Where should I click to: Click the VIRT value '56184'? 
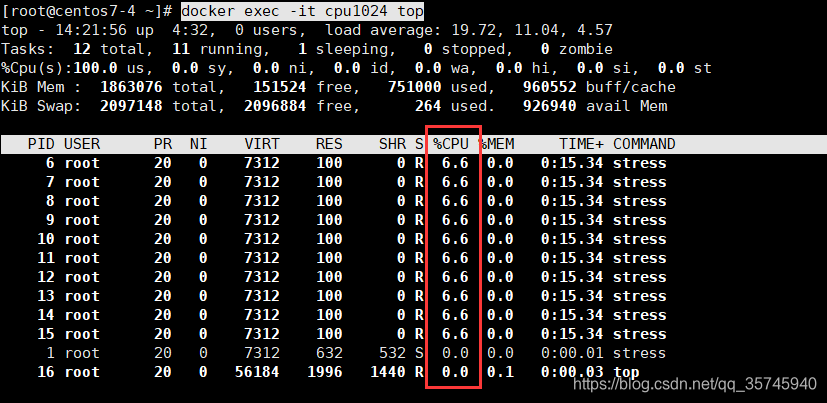click(257, 372)
